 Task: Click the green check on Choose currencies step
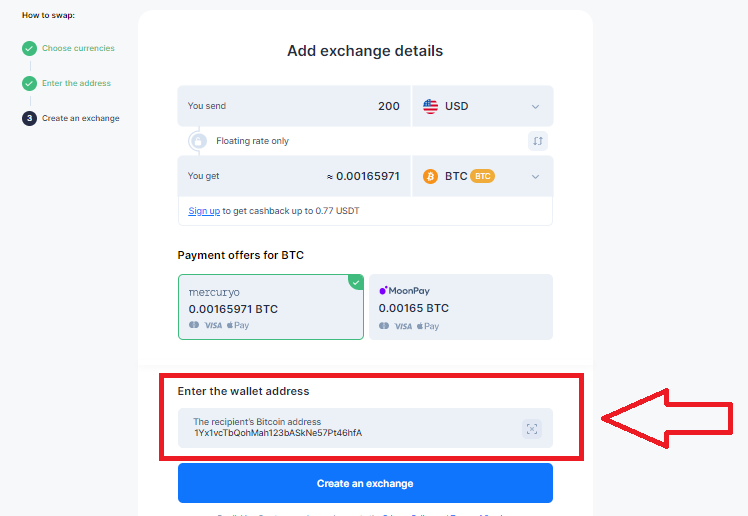(29, 48)
